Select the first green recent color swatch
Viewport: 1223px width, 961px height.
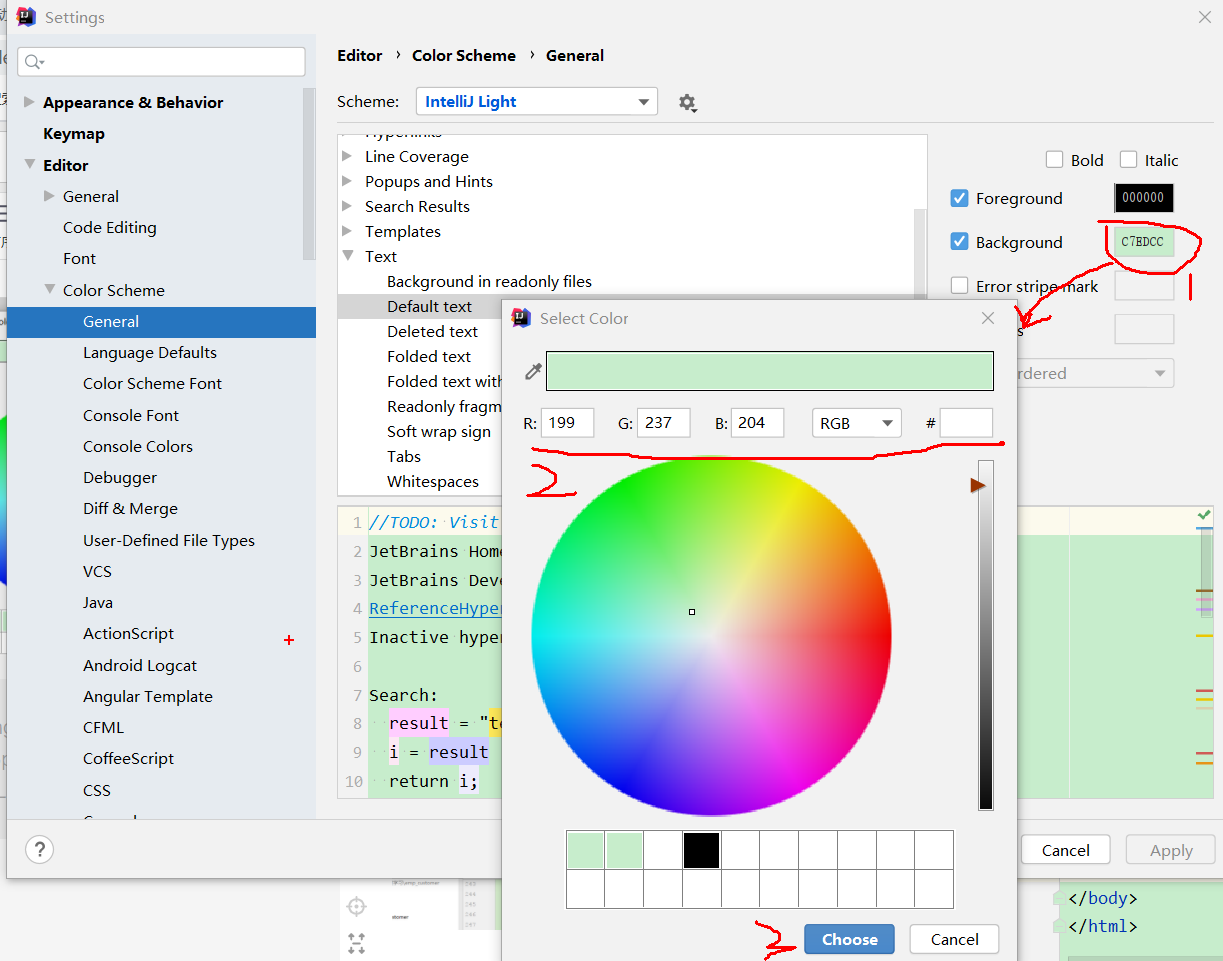pyautogui.click(x=585, y=850)
